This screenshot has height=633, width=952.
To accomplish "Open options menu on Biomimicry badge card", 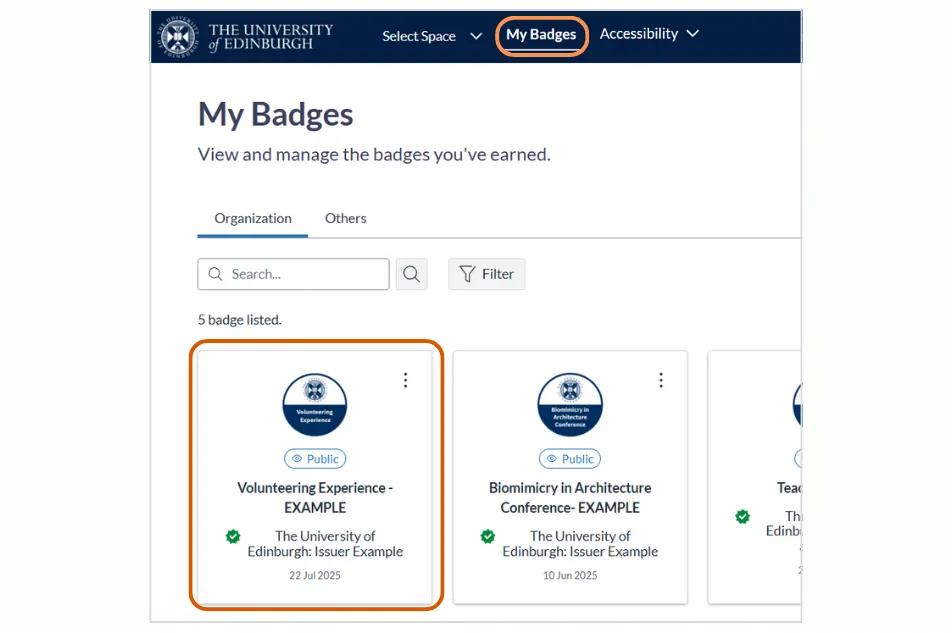I will click(661, 381).
